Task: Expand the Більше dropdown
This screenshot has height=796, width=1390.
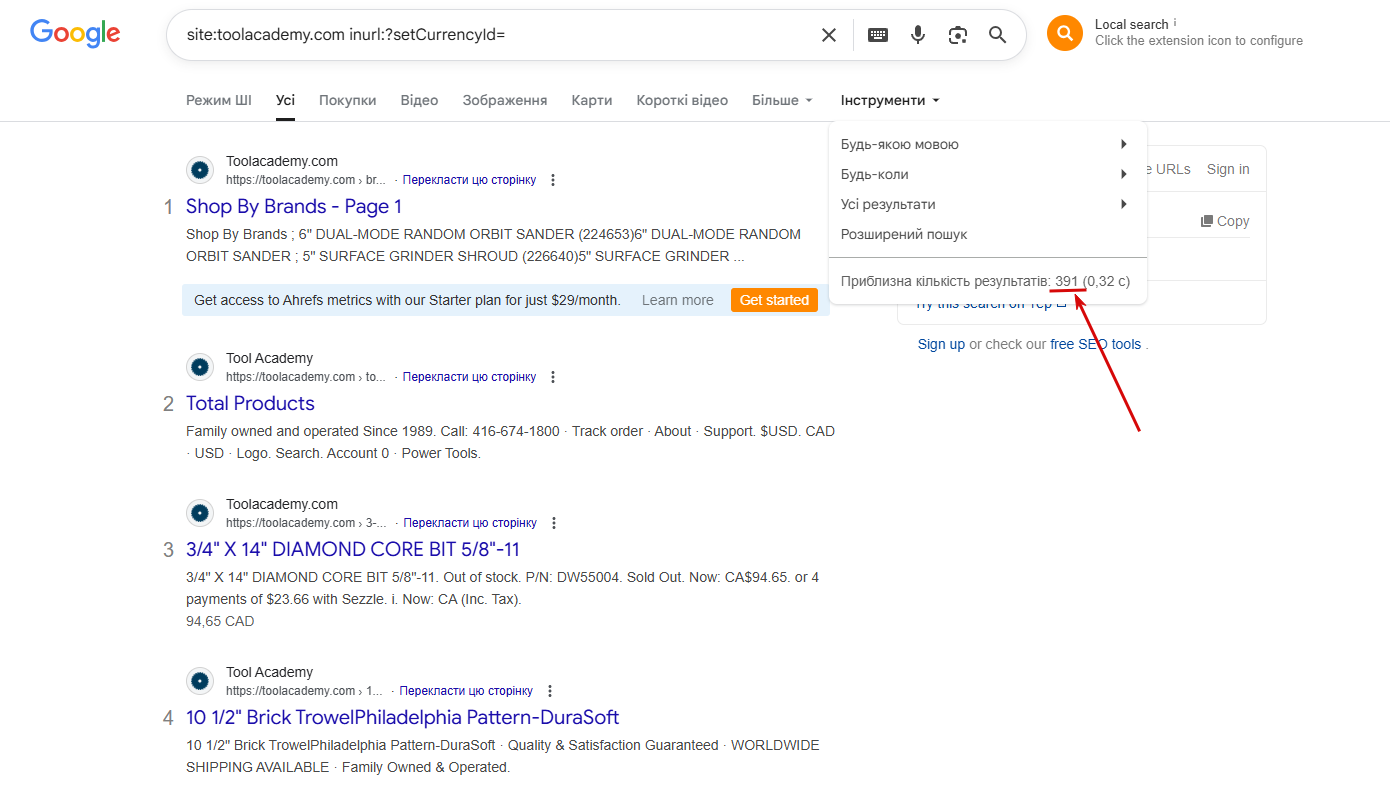Action: click(783, 100)
